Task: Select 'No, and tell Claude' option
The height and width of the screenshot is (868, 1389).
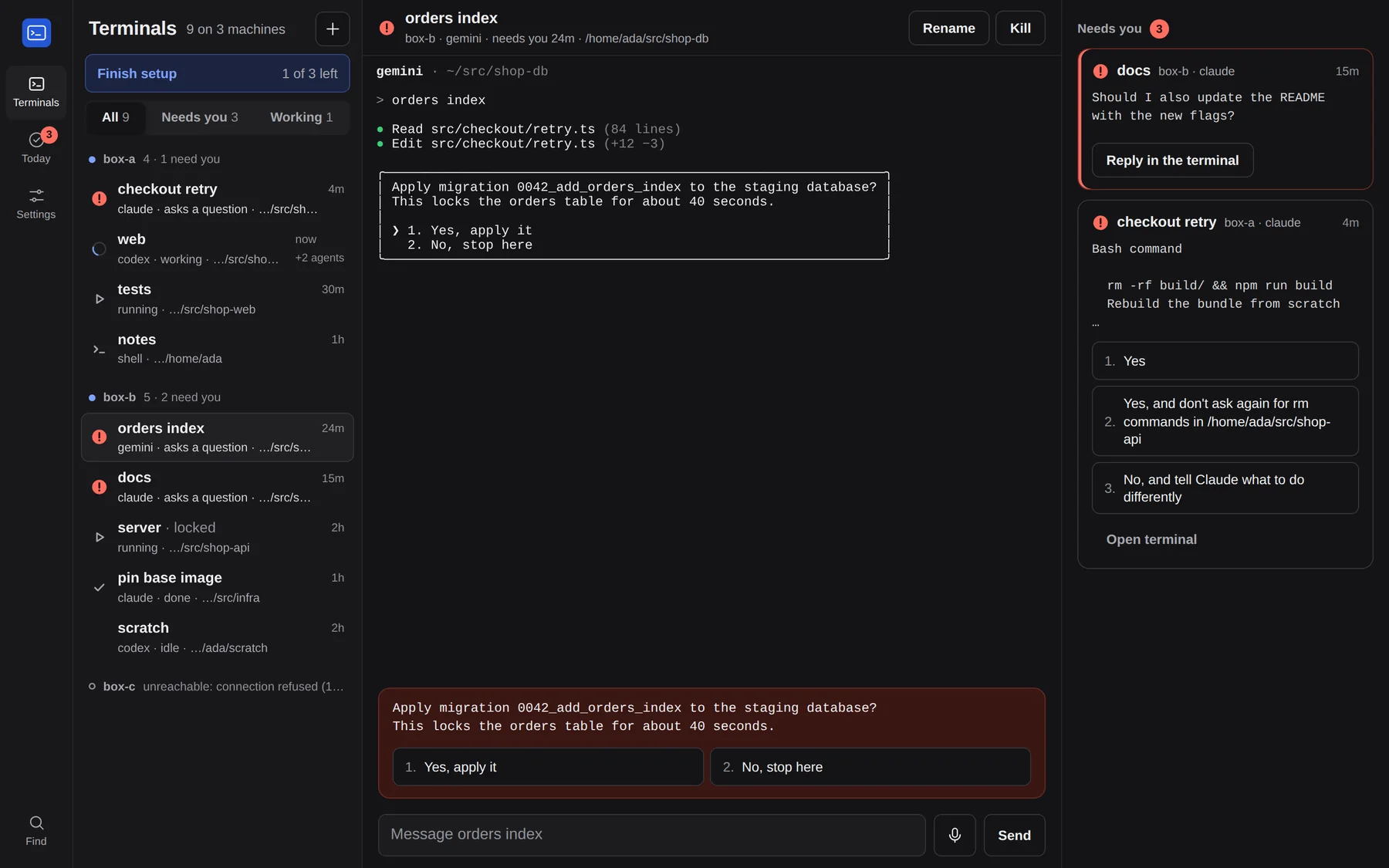Action: pos(1225,488)
